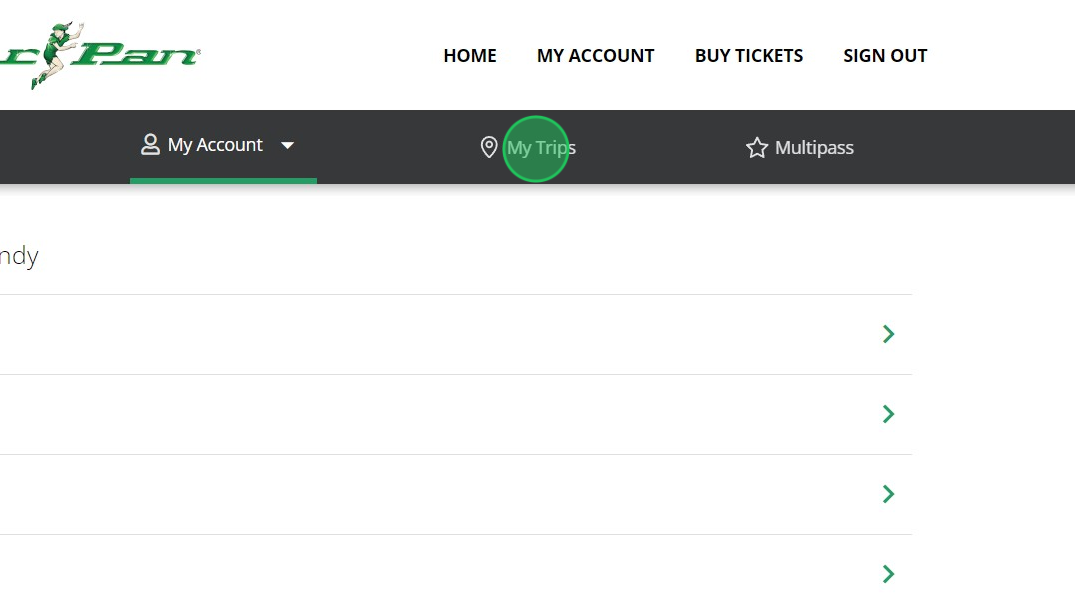1075x600 pixels.
Task: Go to the HOME page link
Action: coord(470,56)
